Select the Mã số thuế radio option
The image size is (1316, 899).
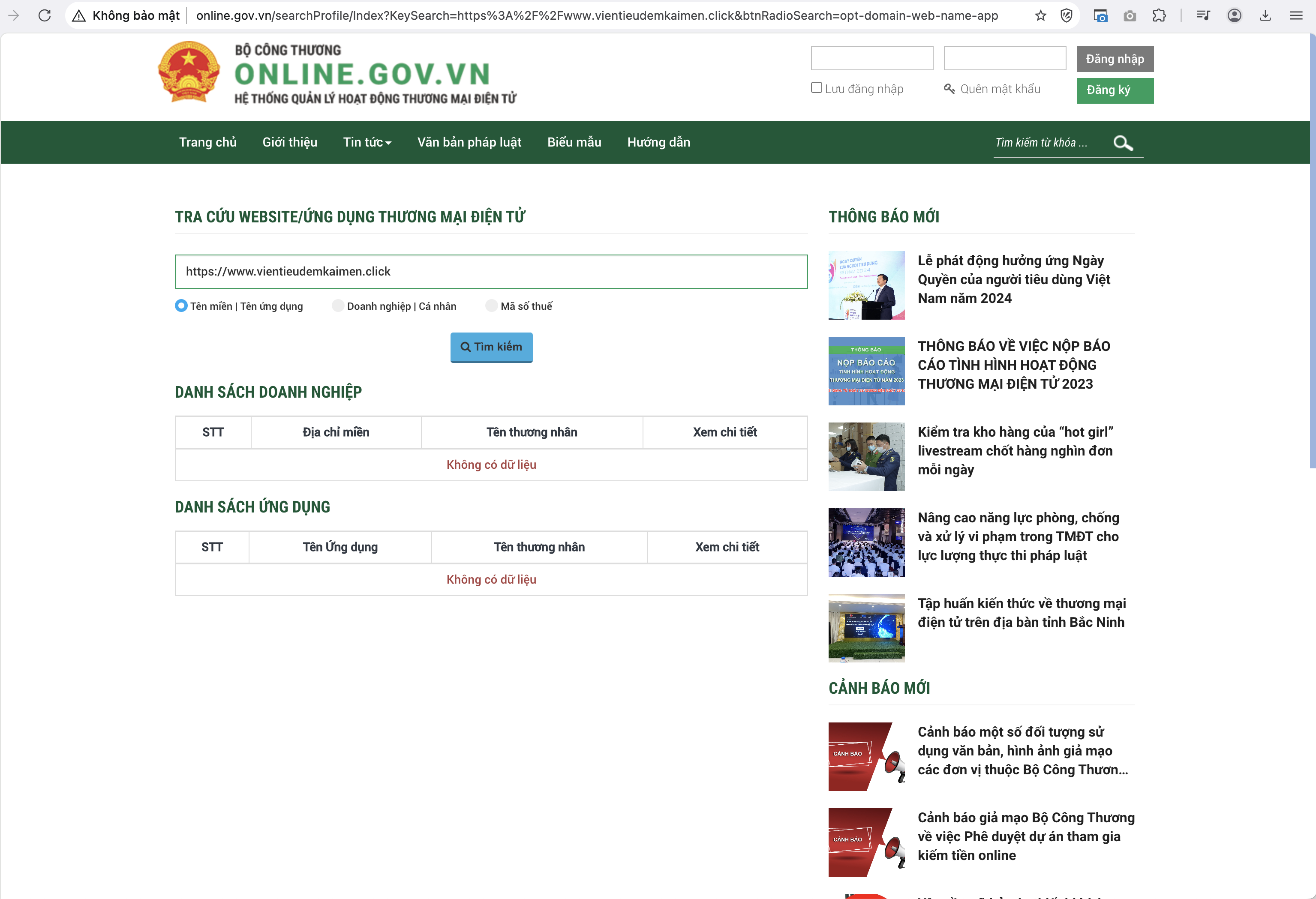(492, 306)
